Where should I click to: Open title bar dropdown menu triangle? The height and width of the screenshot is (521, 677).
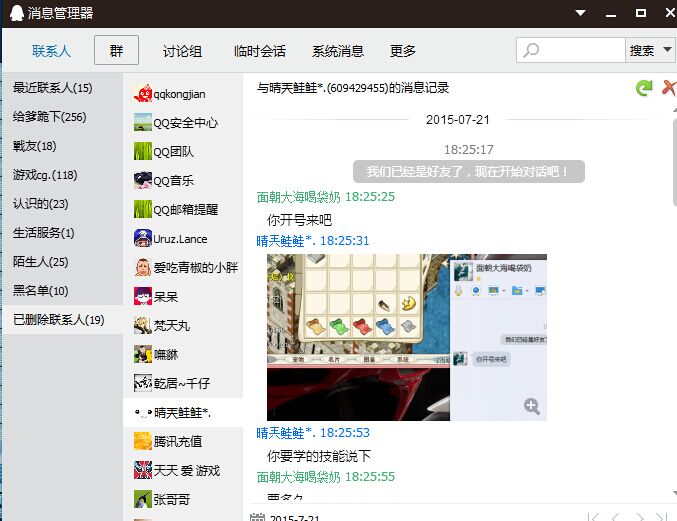(580, 13)
